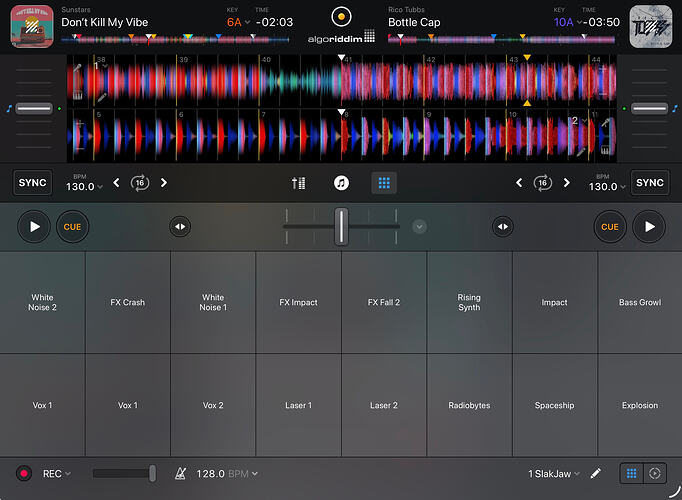Click the right deck CUE button

pyautogui.click(x=610, y=227)
